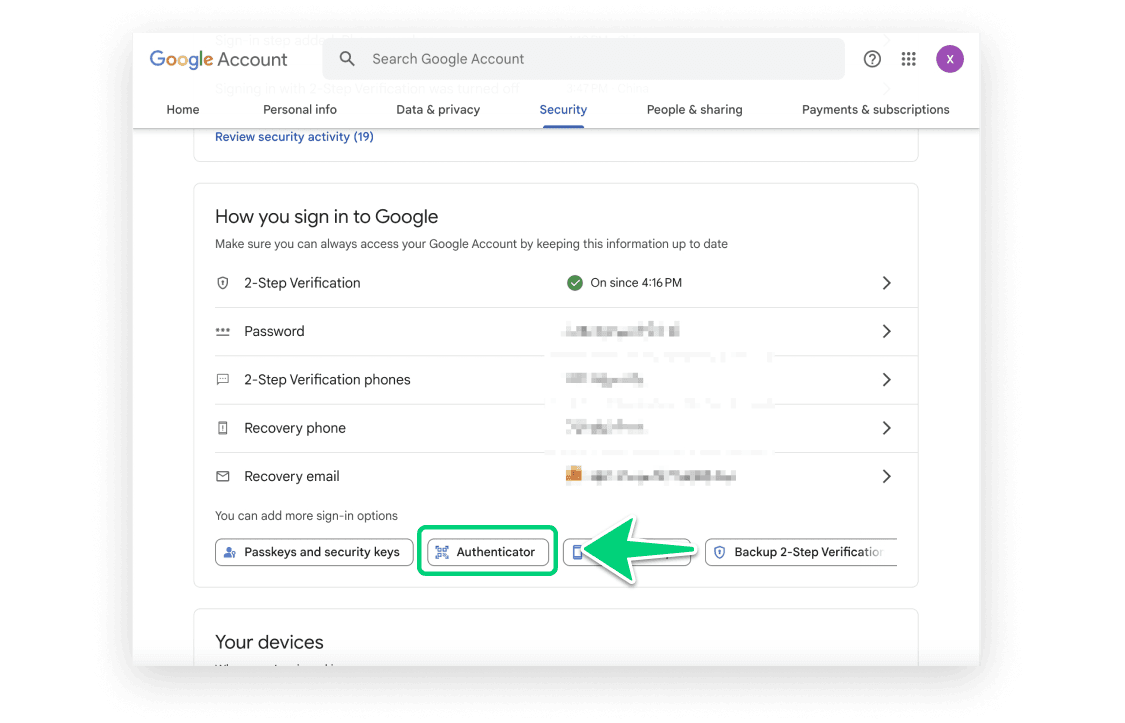Click the Authenticator button
The image size is (1125, 723).
tap(487, 552)
